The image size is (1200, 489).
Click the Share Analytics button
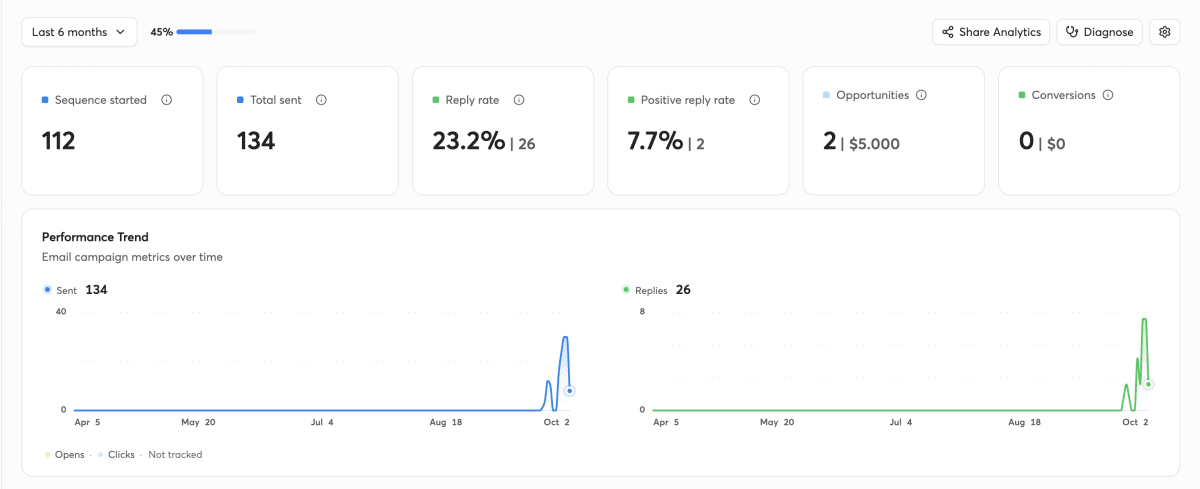coord(991,32)
